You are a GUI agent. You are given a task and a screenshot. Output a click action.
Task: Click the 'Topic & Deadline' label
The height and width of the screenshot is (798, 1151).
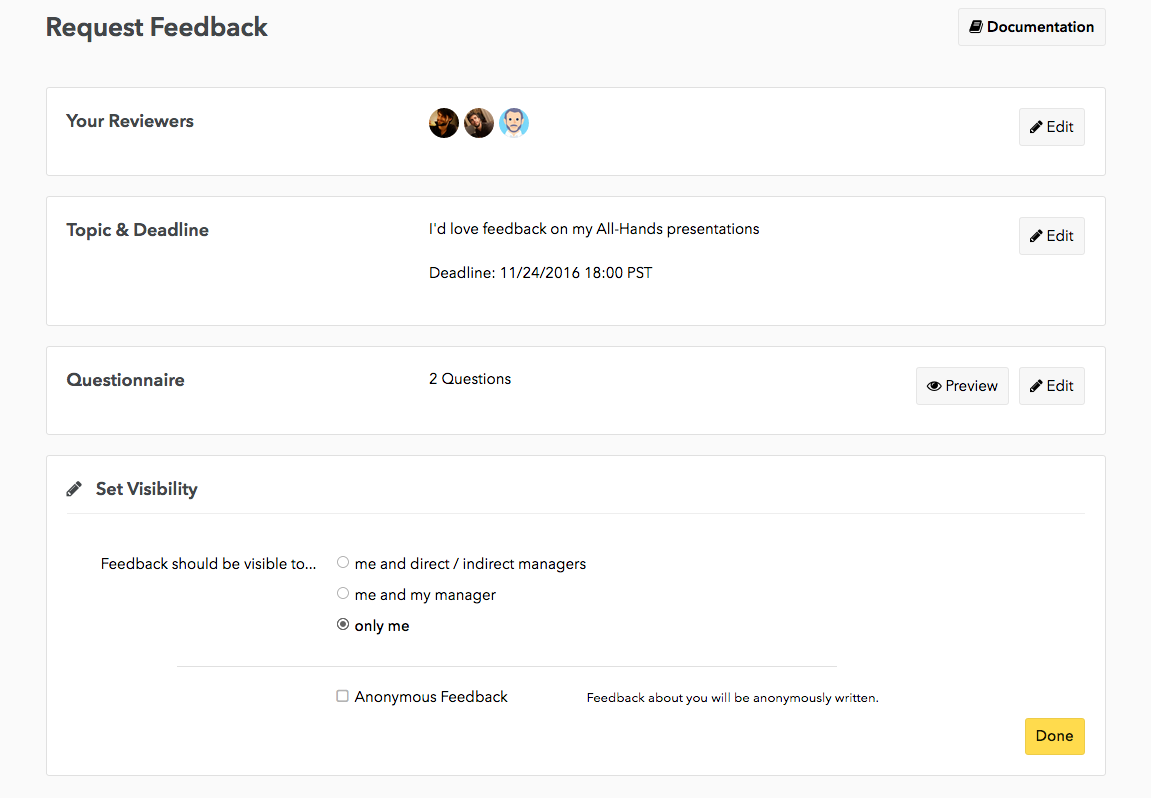pos(137,230)
